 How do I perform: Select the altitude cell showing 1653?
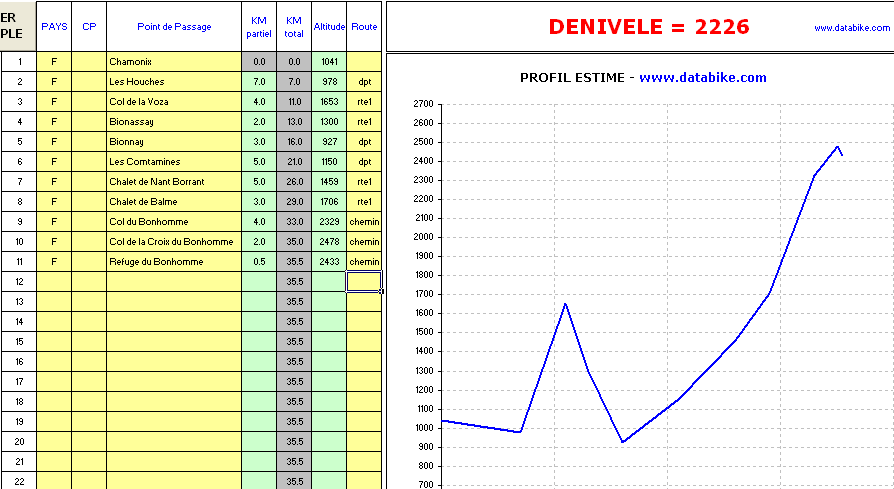pos(329,102)
